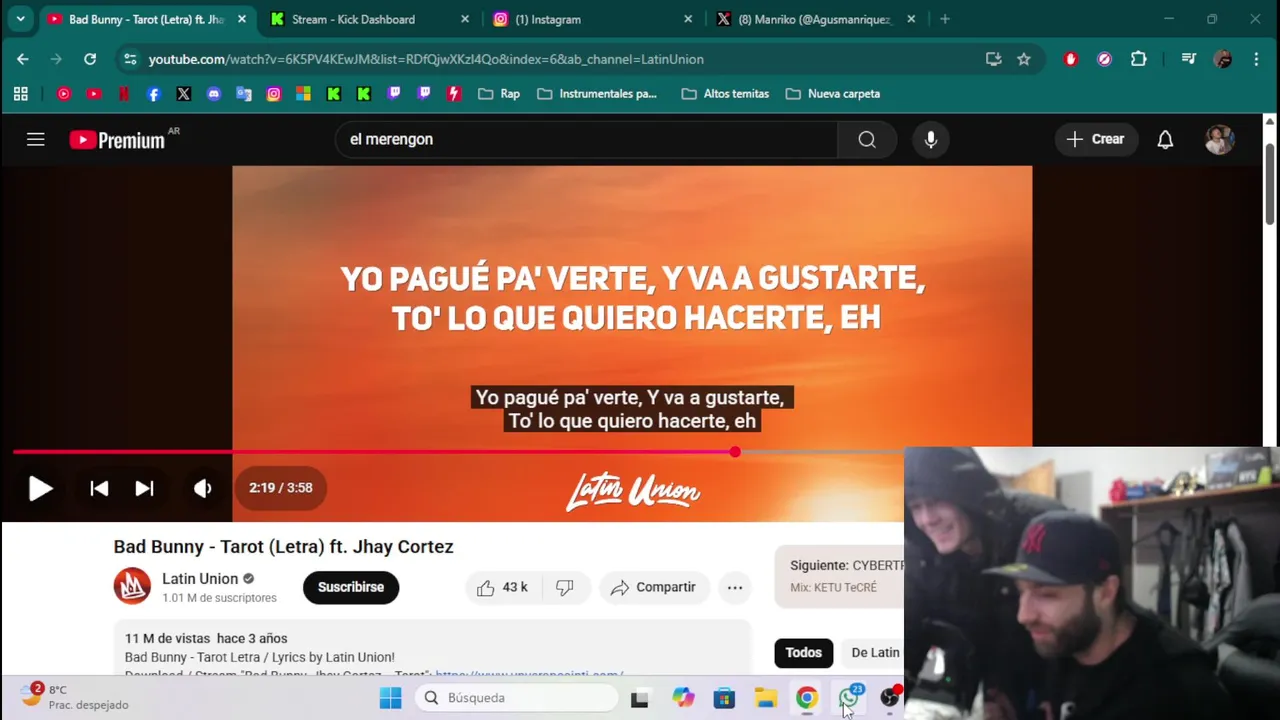
Task: Open the tab search dropdown arrow
Action: tap(20, 19)
